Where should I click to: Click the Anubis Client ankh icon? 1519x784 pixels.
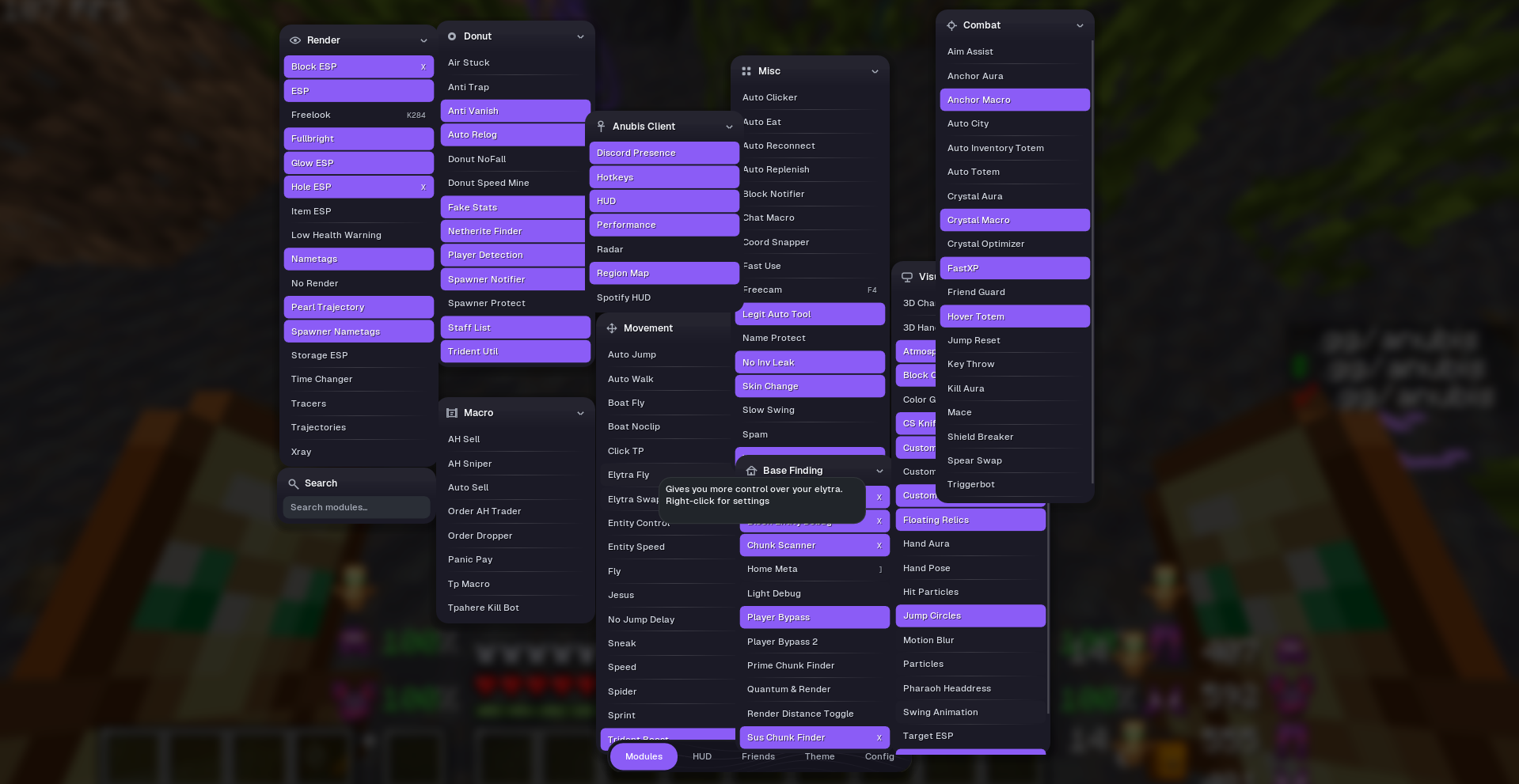click(x=601, y=127)
